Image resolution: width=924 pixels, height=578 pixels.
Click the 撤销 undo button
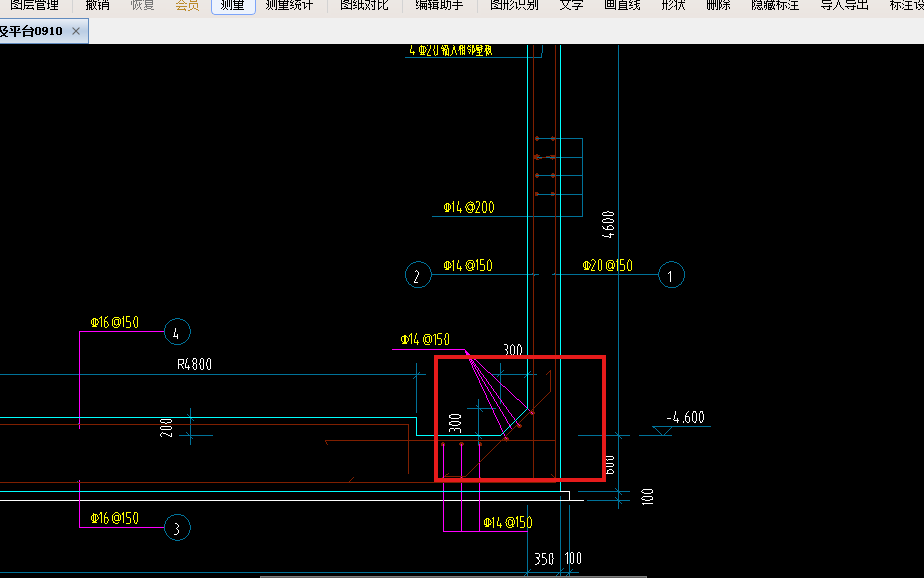[97, 6]
